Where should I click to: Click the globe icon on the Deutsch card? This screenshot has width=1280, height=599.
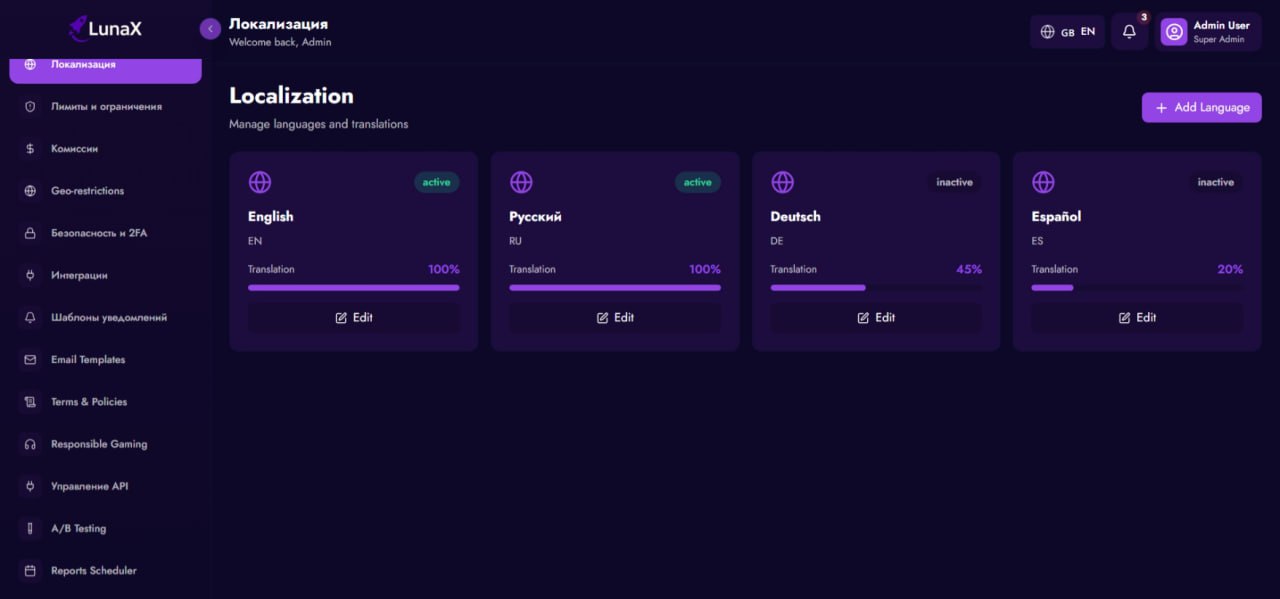783,182
